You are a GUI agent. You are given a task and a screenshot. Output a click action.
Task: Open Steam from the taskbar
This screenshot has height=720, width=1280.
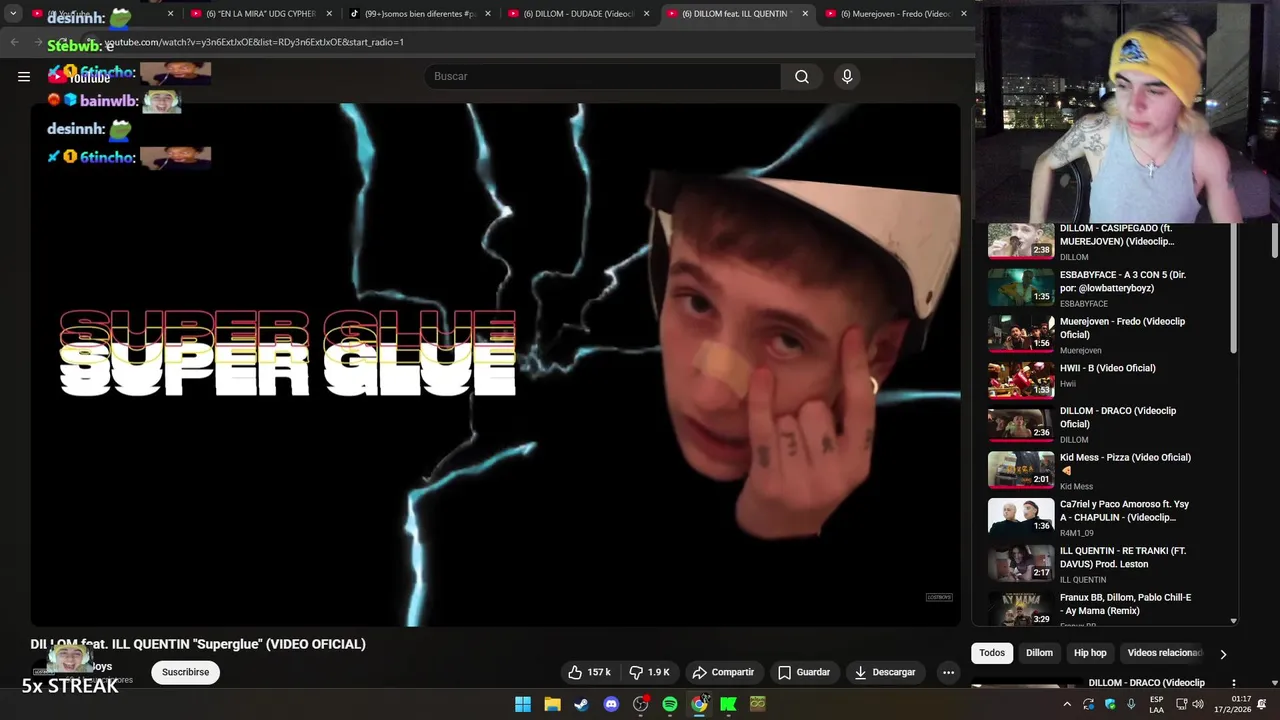581,704
